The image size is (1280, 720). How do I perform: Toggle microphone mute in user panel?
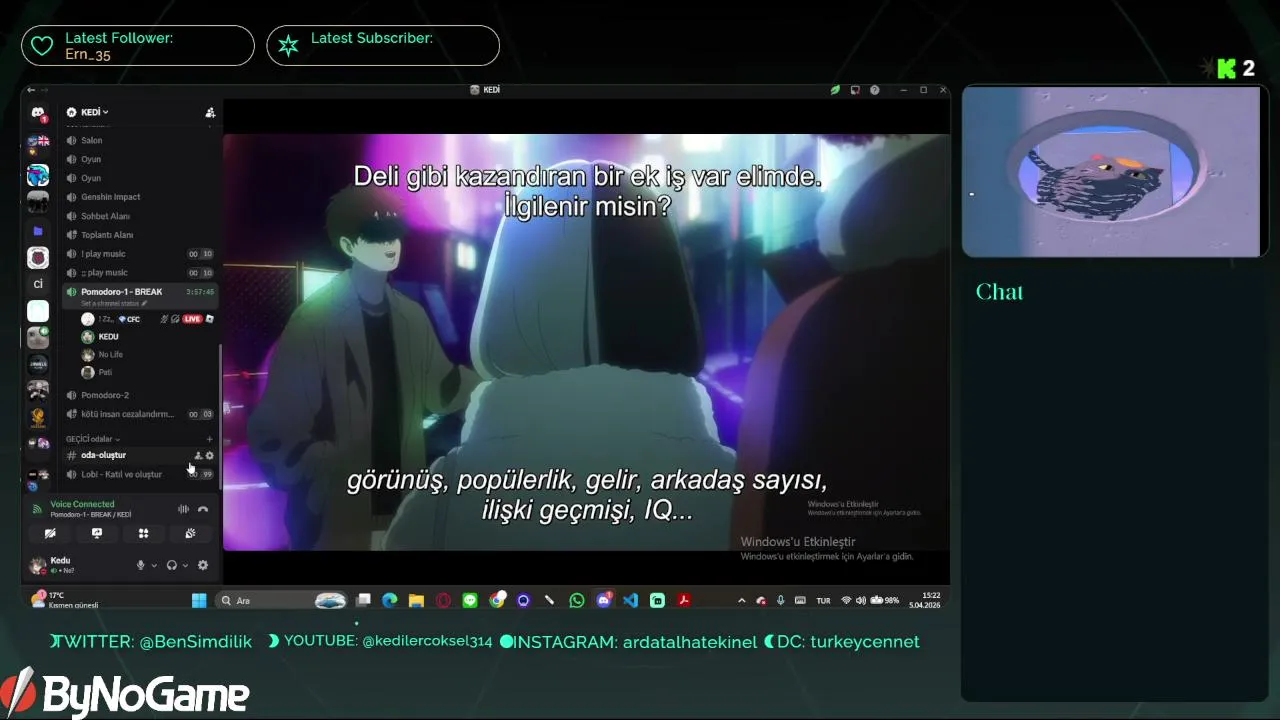point(141,565)
